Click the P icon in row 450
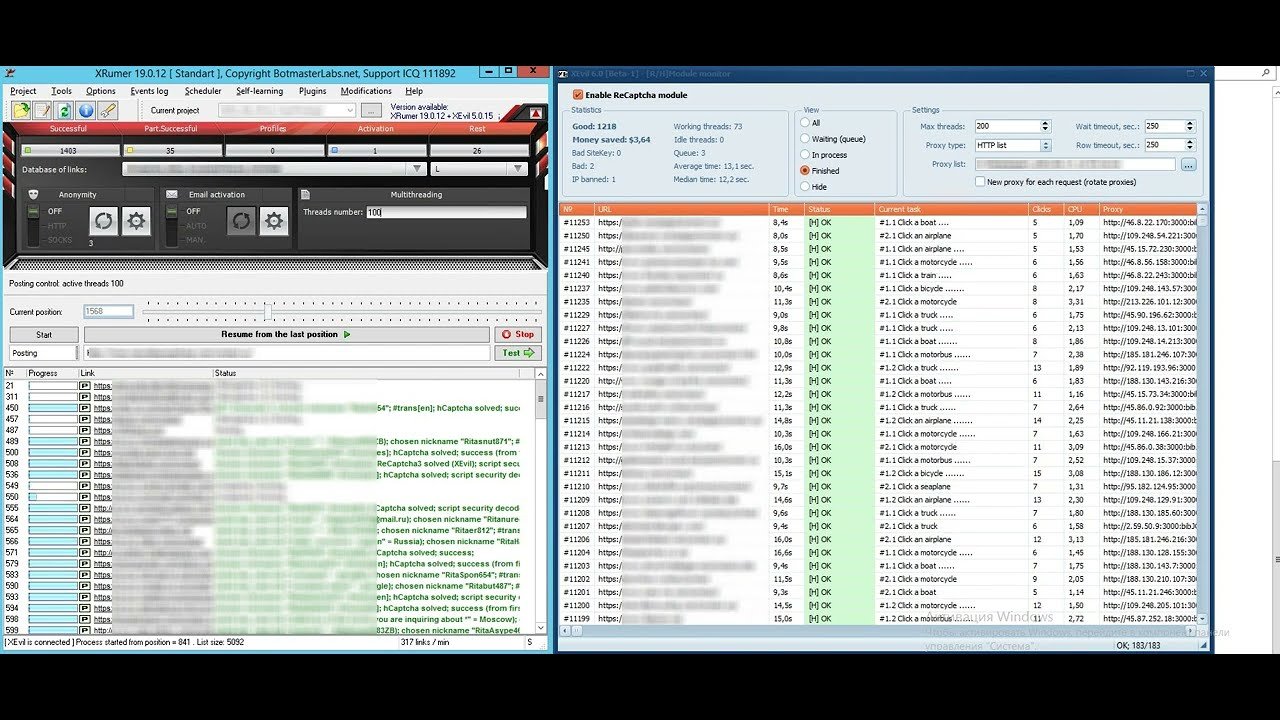Screen dimensions: 1280x720 point(85,408)
